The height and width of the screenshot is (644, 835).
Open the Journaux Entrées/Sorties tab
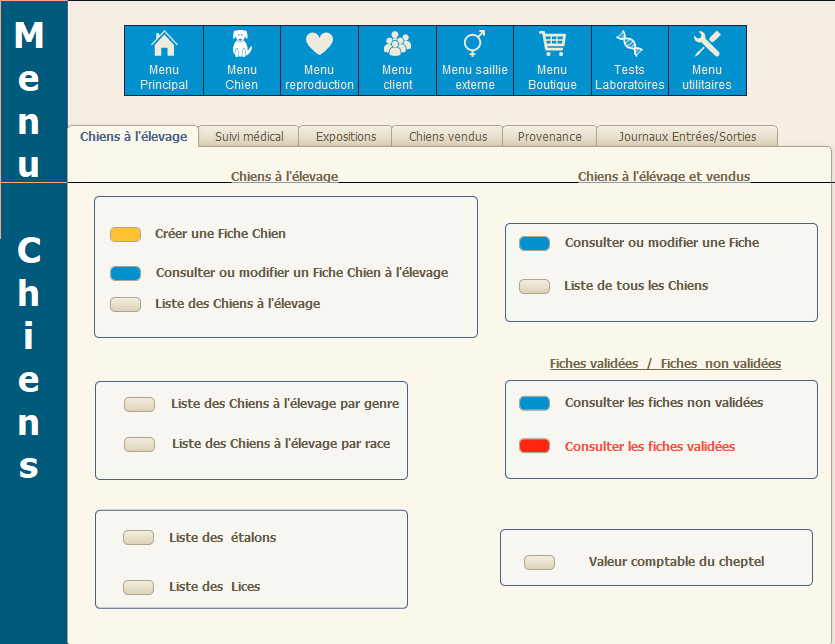687,137
